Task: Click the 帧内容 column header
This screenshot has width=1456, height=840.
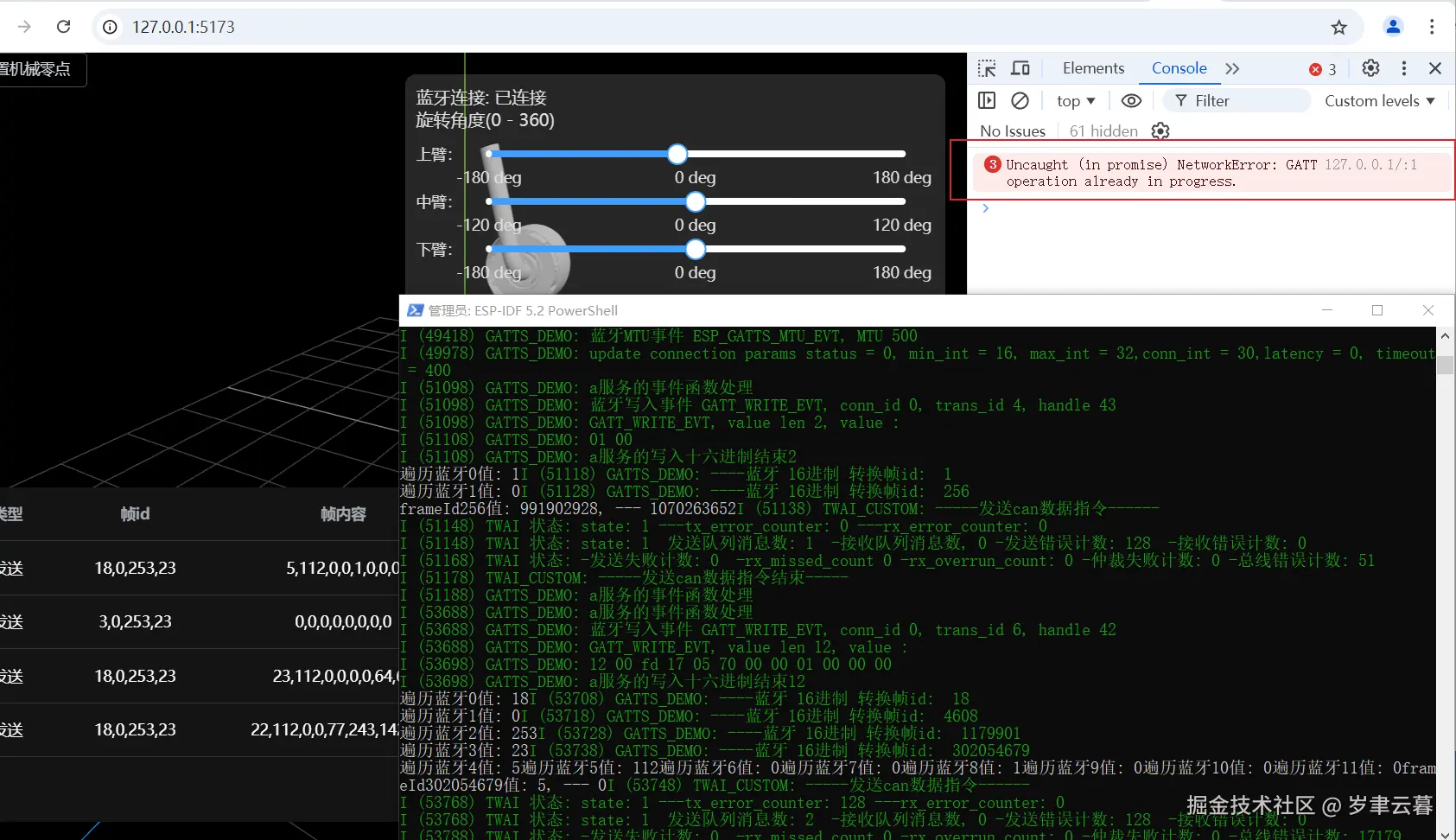Action: (x=343, y=514)
